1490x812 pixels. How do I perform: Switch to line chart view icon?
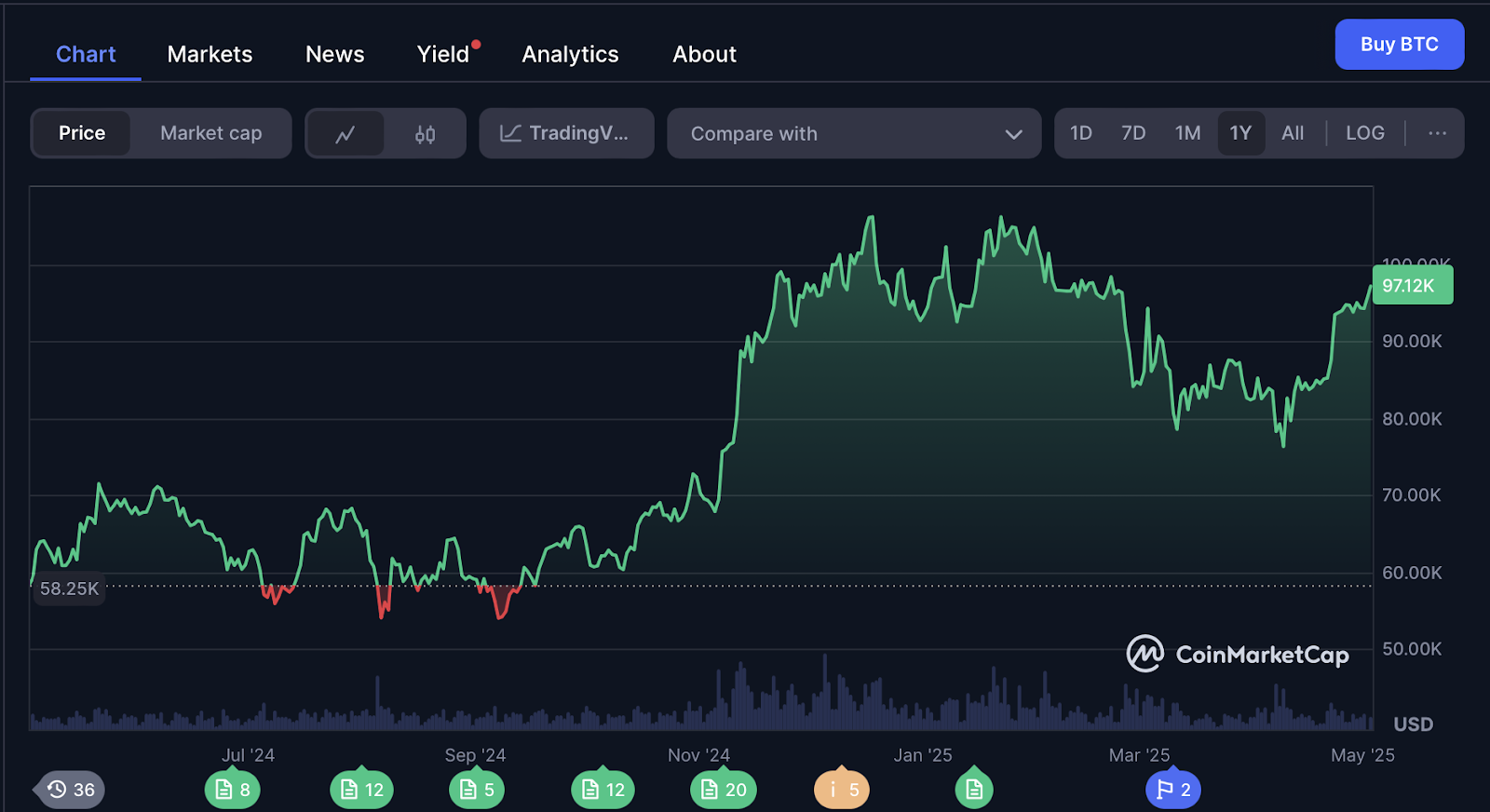(x=345, y=134)
